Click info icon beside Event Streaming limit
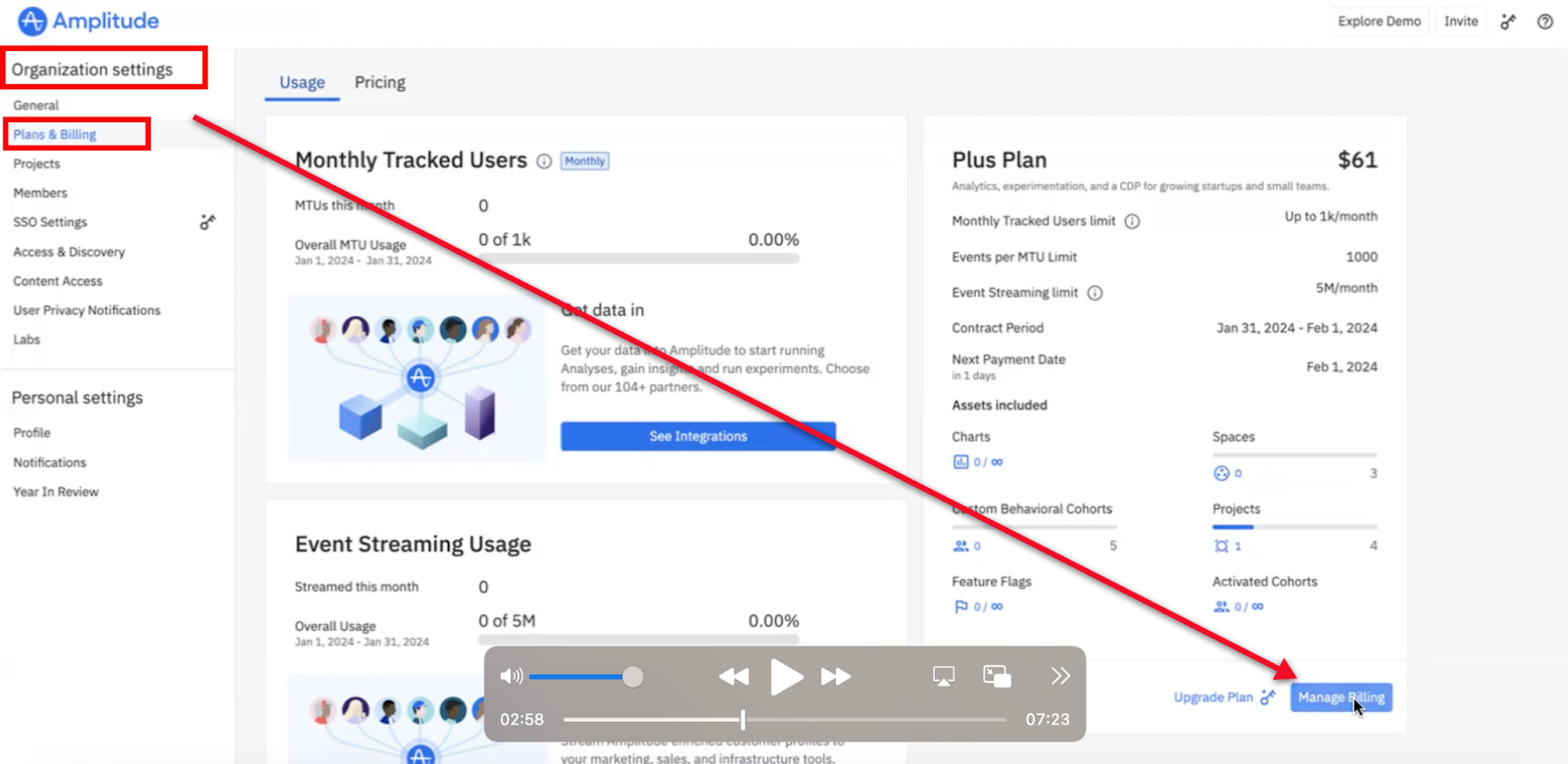1568x764 pixels. click(x=1095, y=293)
